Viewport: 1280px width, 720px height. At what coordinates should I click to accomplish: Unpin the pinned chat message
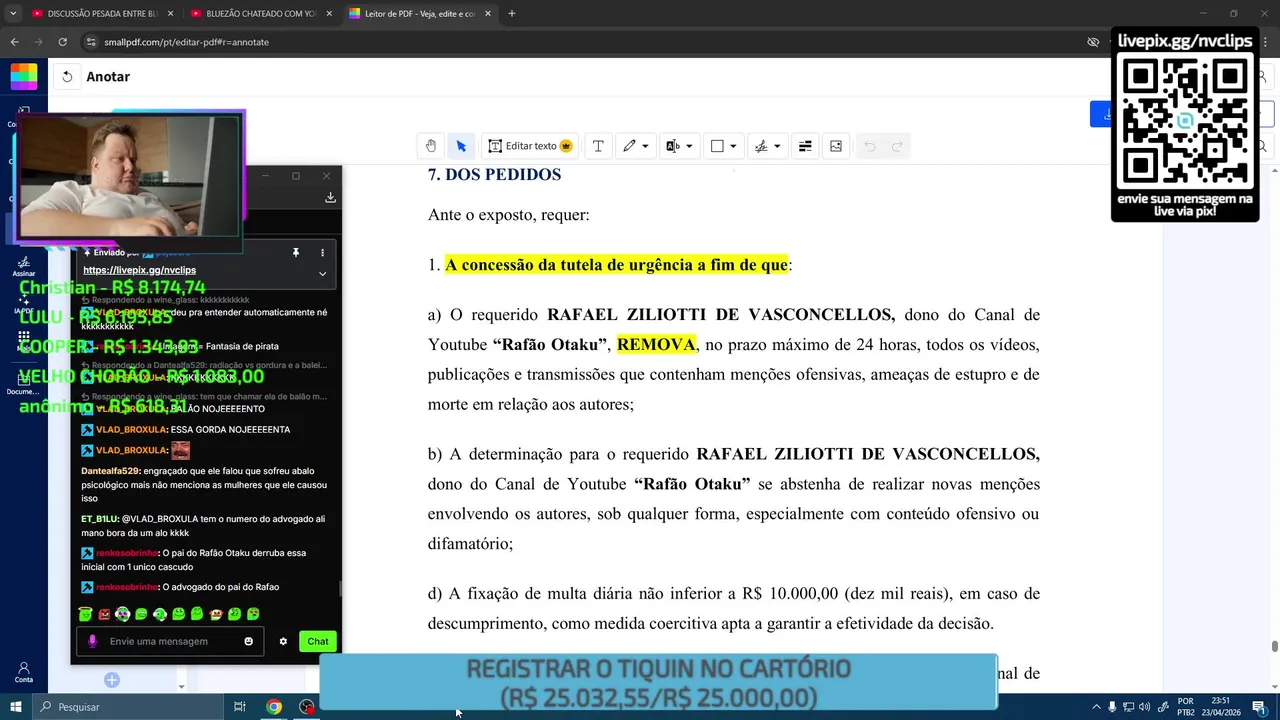click(x=296, y=253)
